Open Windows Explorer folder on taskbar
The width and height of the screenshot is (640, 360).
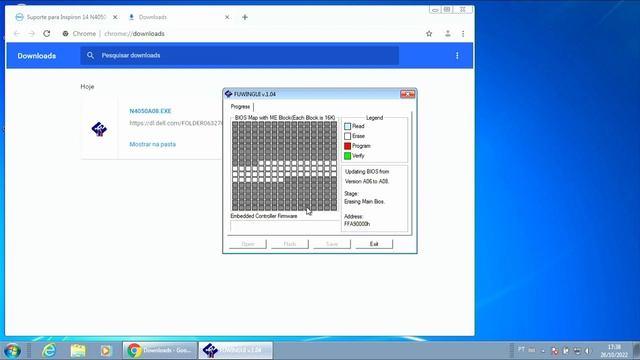tap(78, 351)
